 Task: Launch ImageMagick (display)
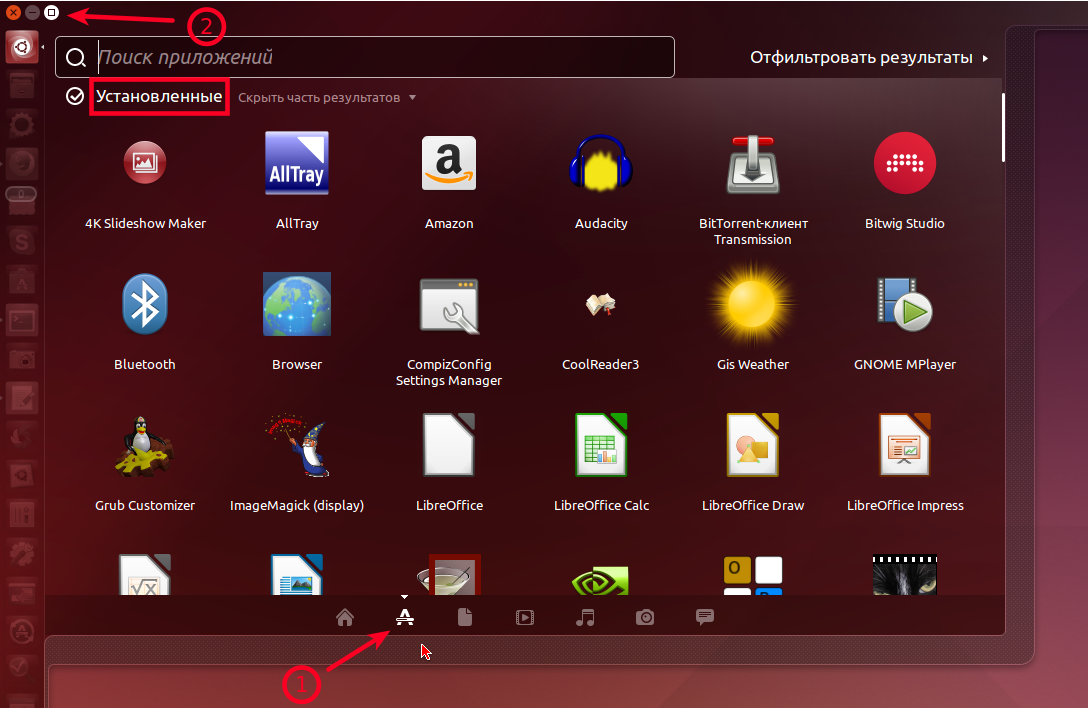[297, 446]
